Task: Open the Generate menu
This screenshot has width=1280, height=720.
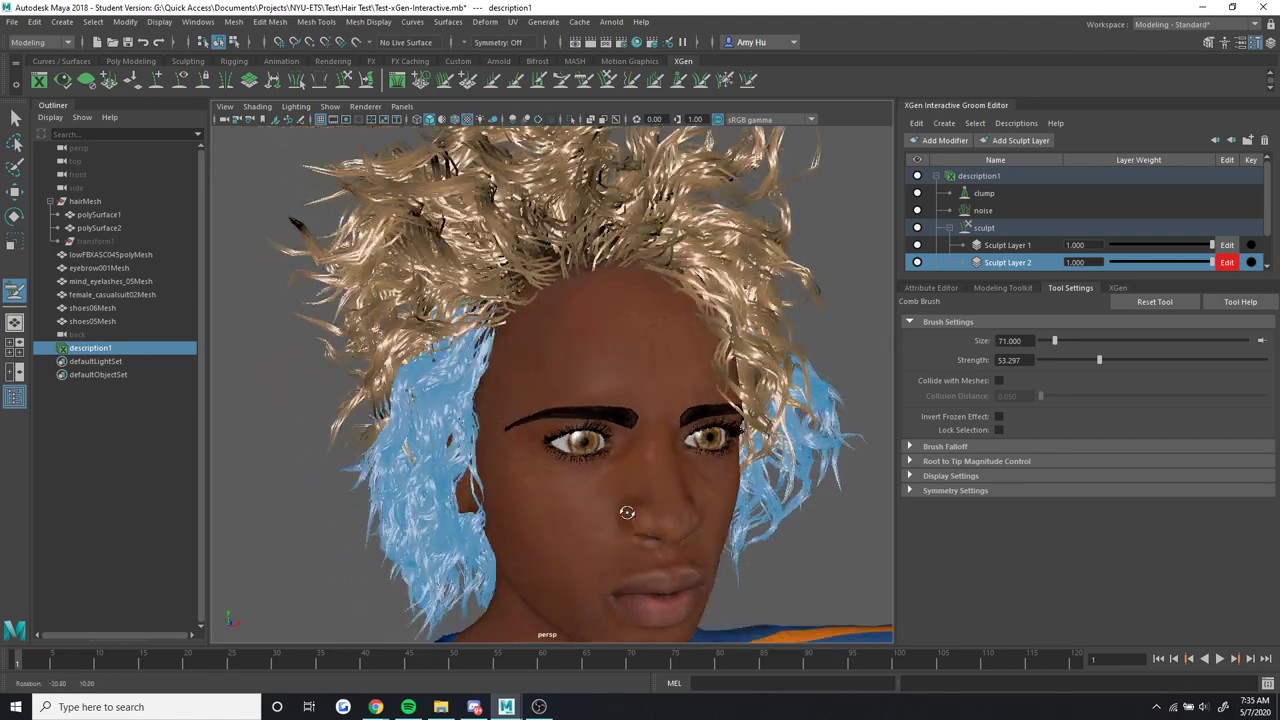Action: click(543, 22)
